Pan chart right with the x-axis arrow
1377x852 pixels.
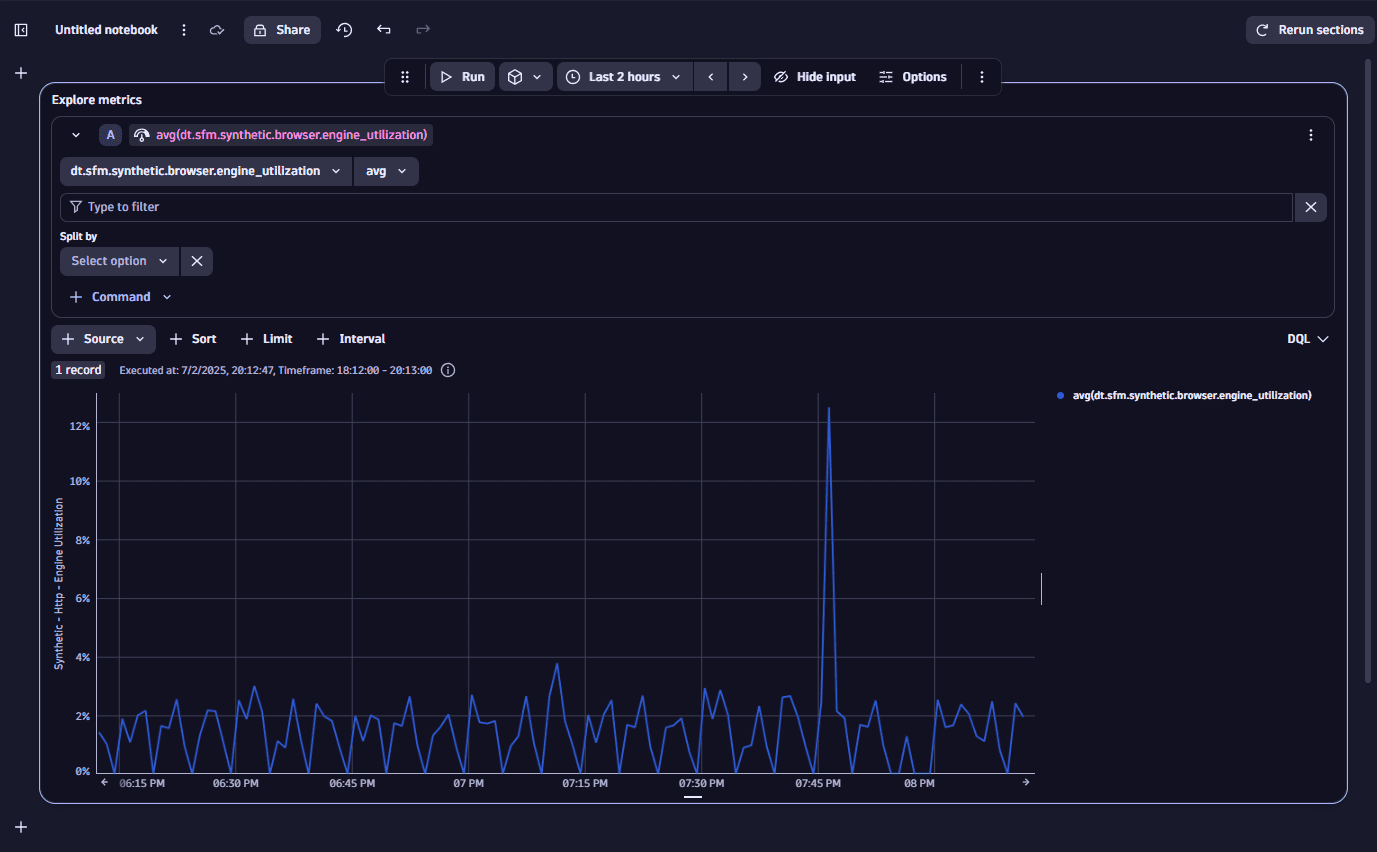(1026, 783)
